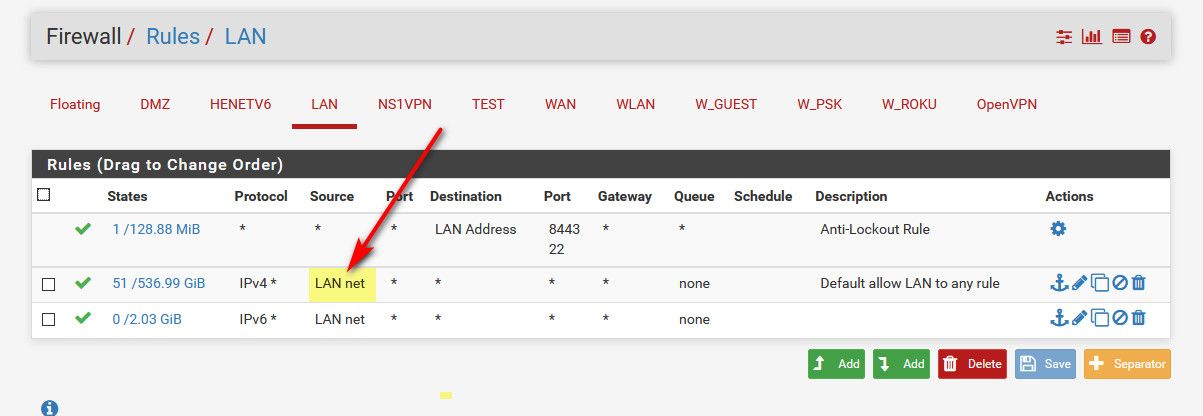Open Anti-Lockout Rule settings gear
Screen dimensions: 1203x416
click(x=1058, y=229)
